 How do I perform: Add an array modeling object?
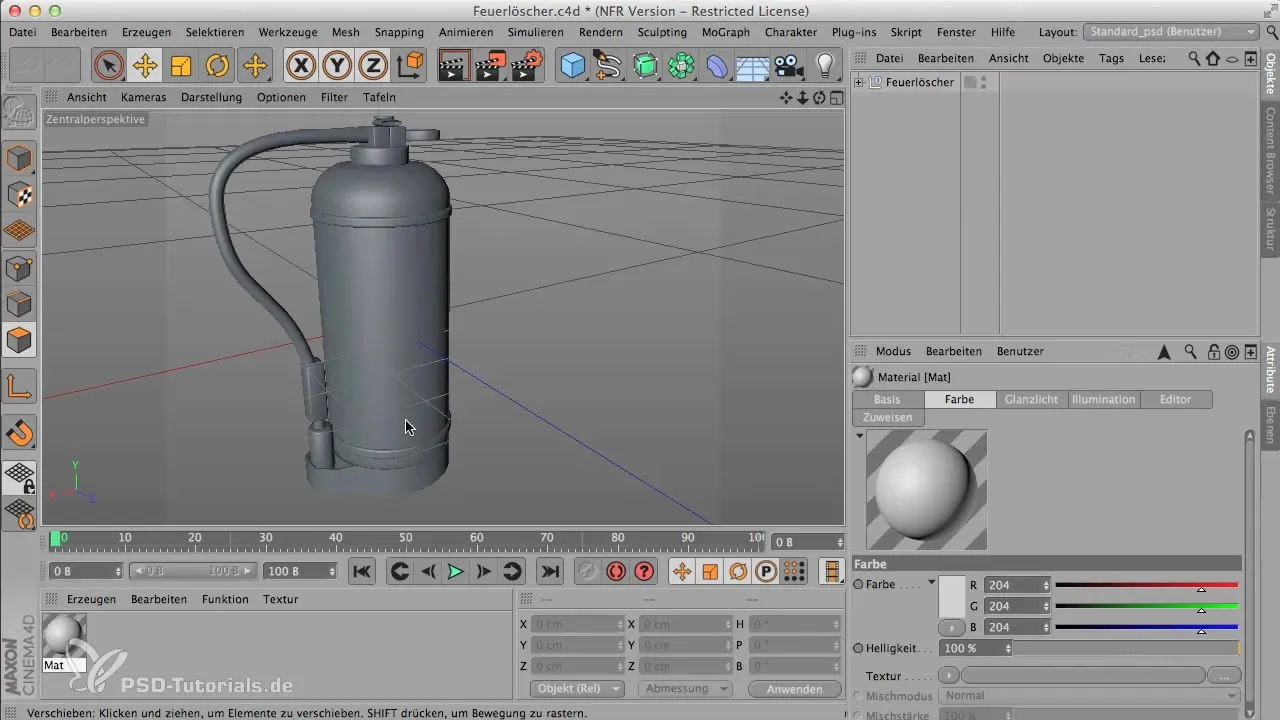[681, 66]
